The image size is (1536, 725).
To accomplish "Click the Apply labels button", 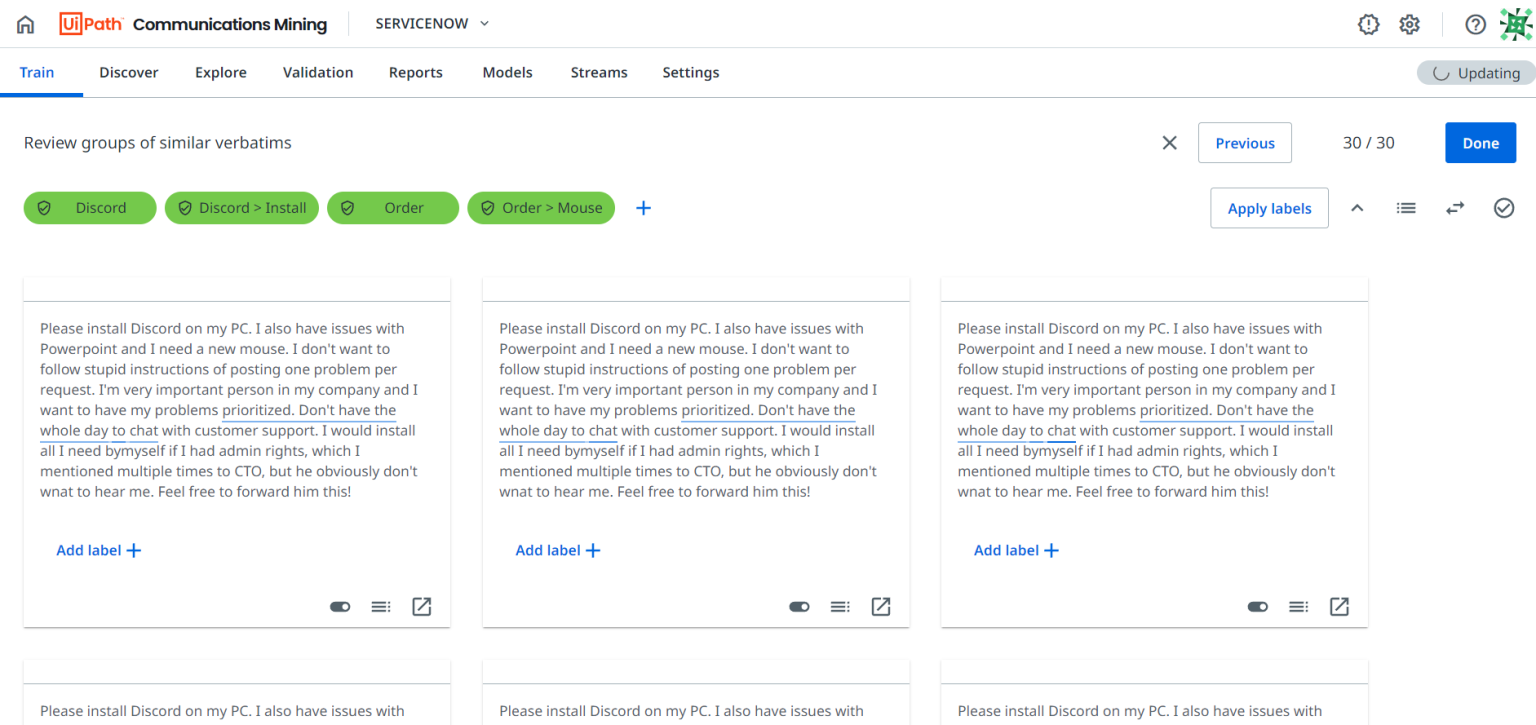I will pos(1269,207).
